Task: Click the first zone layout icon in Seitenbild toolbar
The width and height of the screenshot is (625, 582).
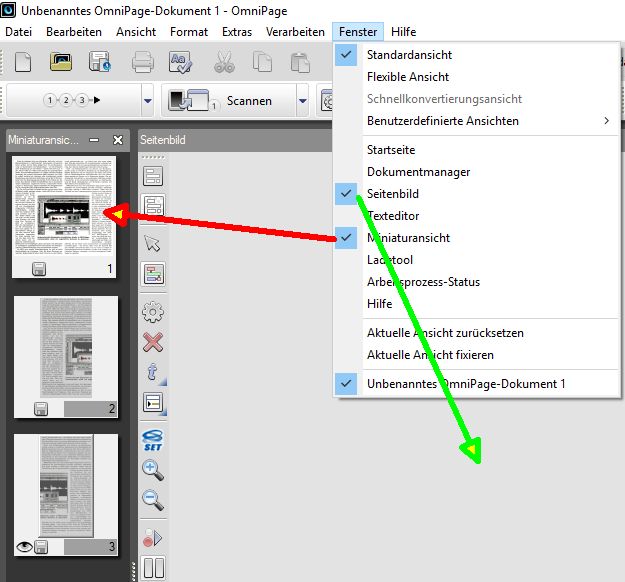Action: [x=153, y=176]
